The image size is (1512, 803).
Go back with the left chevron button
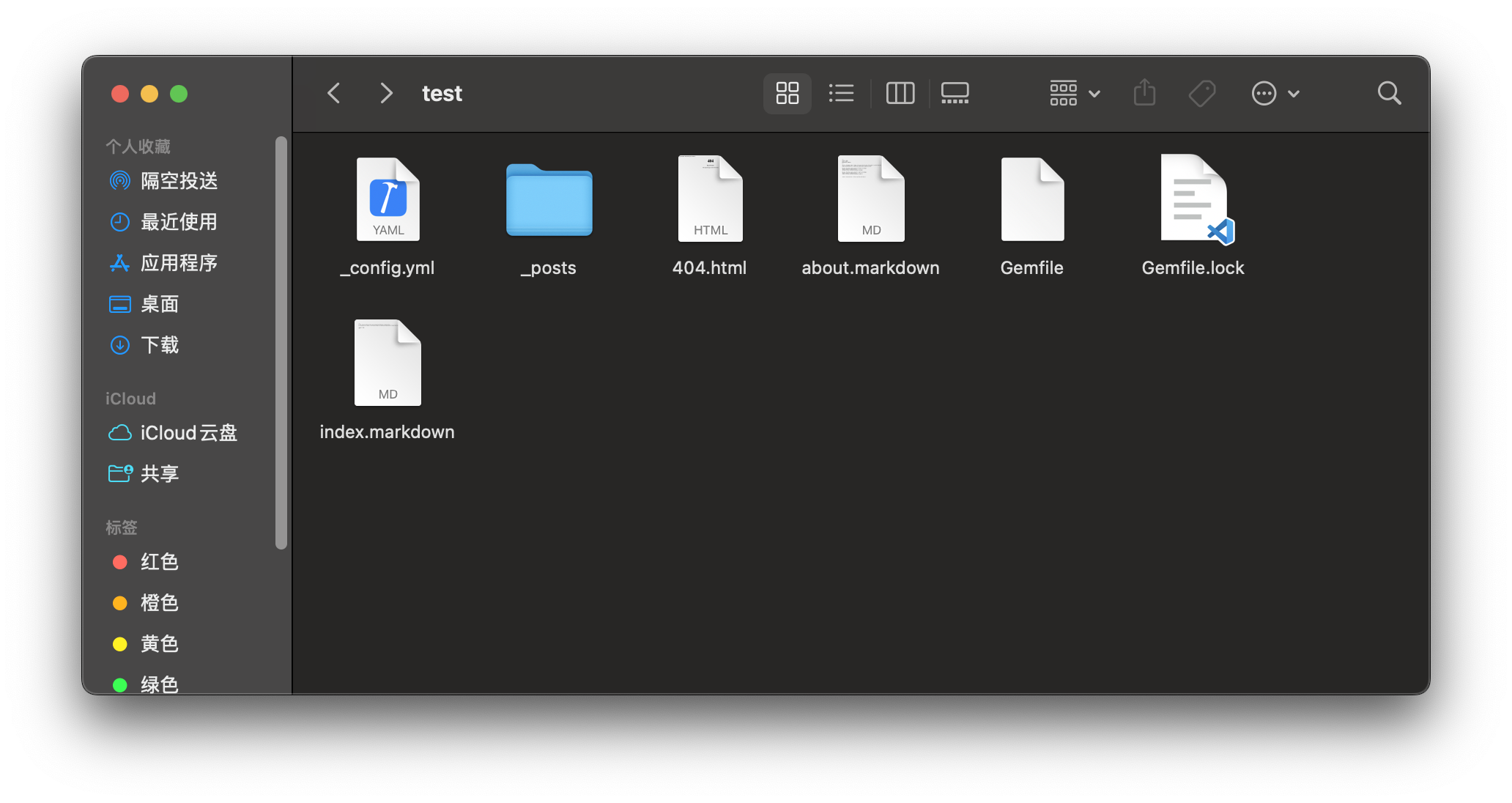click(334, 93)
